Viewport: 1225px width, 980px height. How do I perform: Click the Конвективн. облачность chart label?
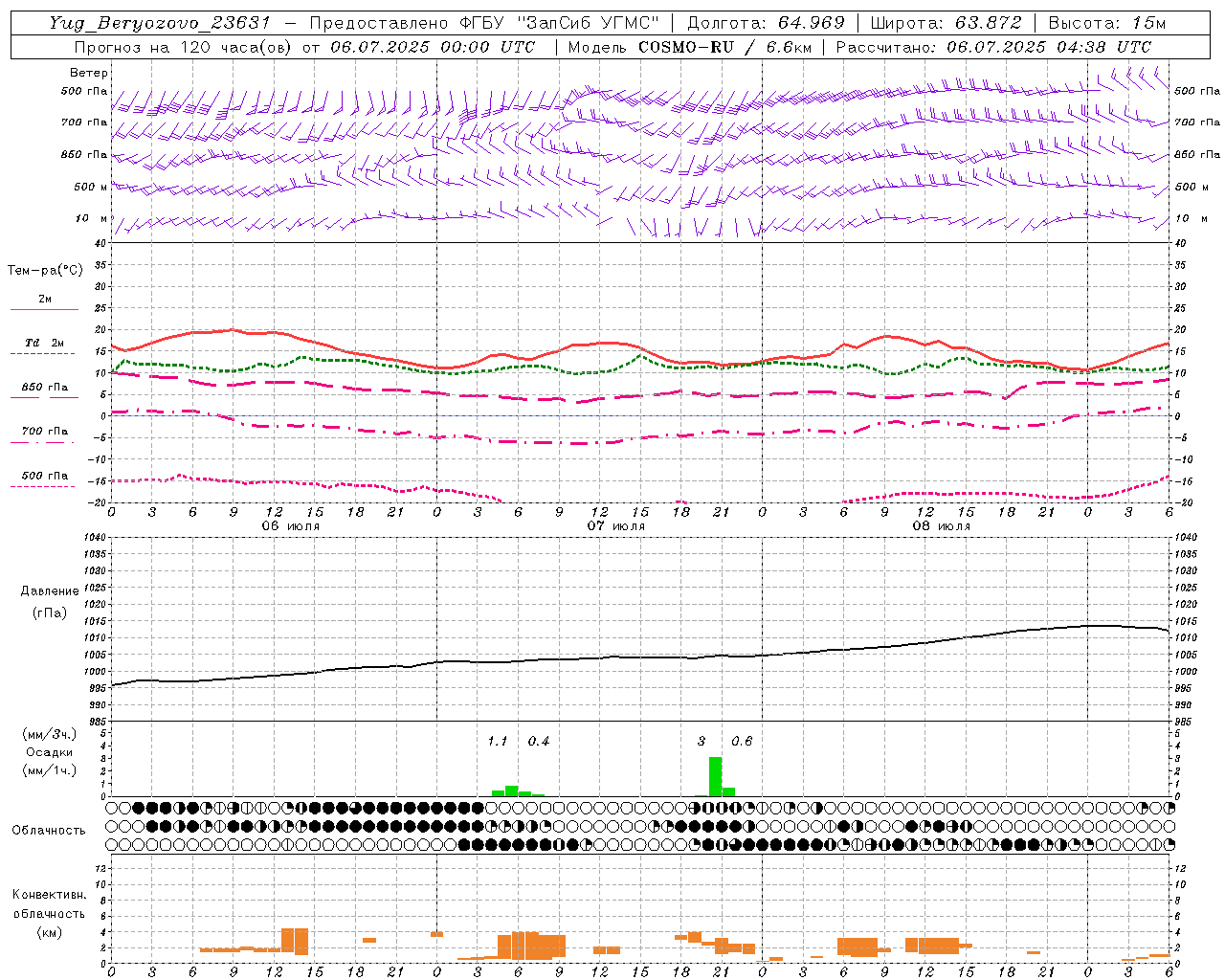click(x=50, y=913)
